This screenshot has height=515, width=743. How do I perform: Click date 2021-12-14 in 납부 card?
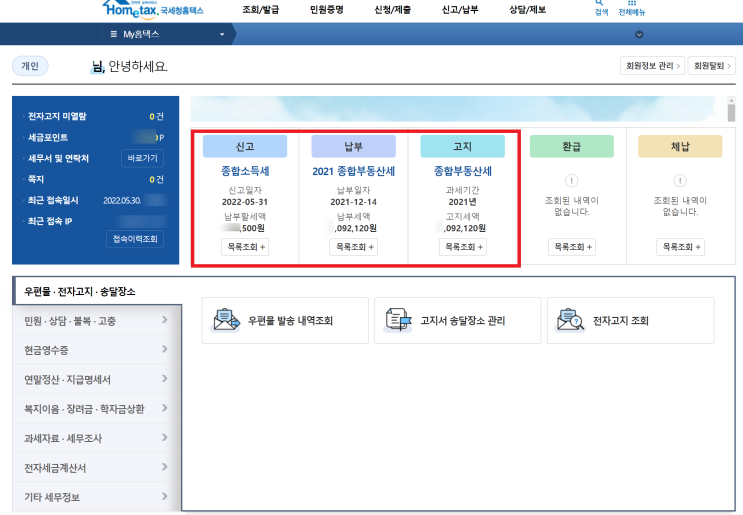(353, 202)
